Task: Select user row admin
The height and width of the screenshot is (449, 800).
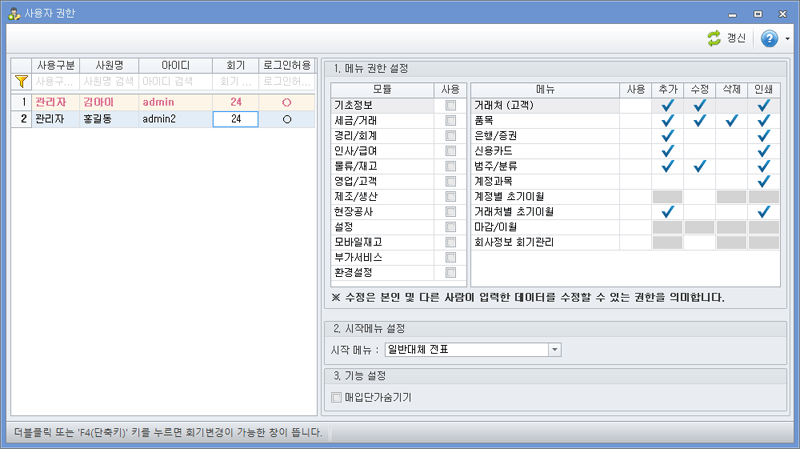Action: click(163, 102)
